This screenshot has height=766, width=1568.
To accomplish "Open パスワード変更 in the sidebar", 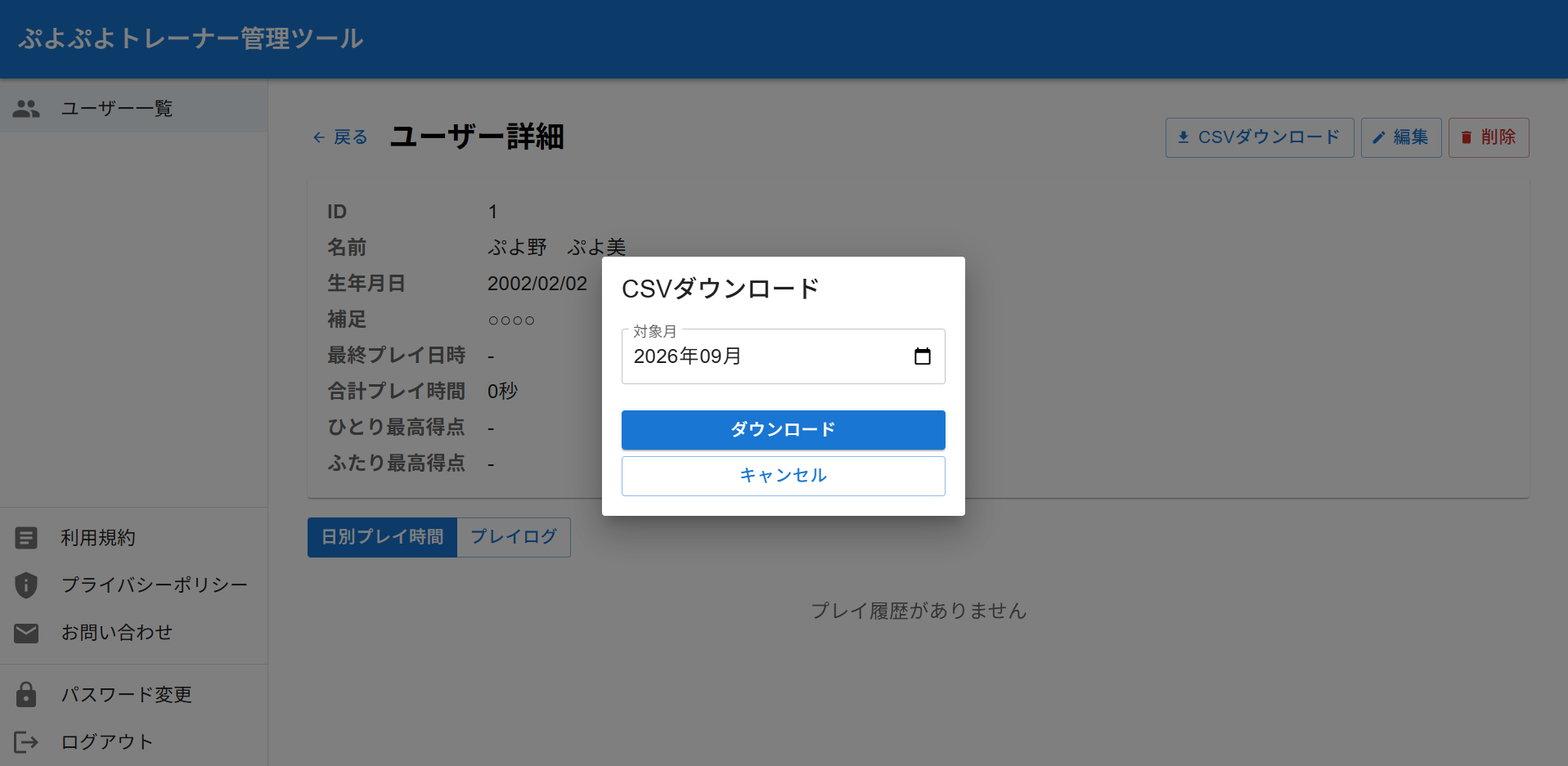I will 134,695.
